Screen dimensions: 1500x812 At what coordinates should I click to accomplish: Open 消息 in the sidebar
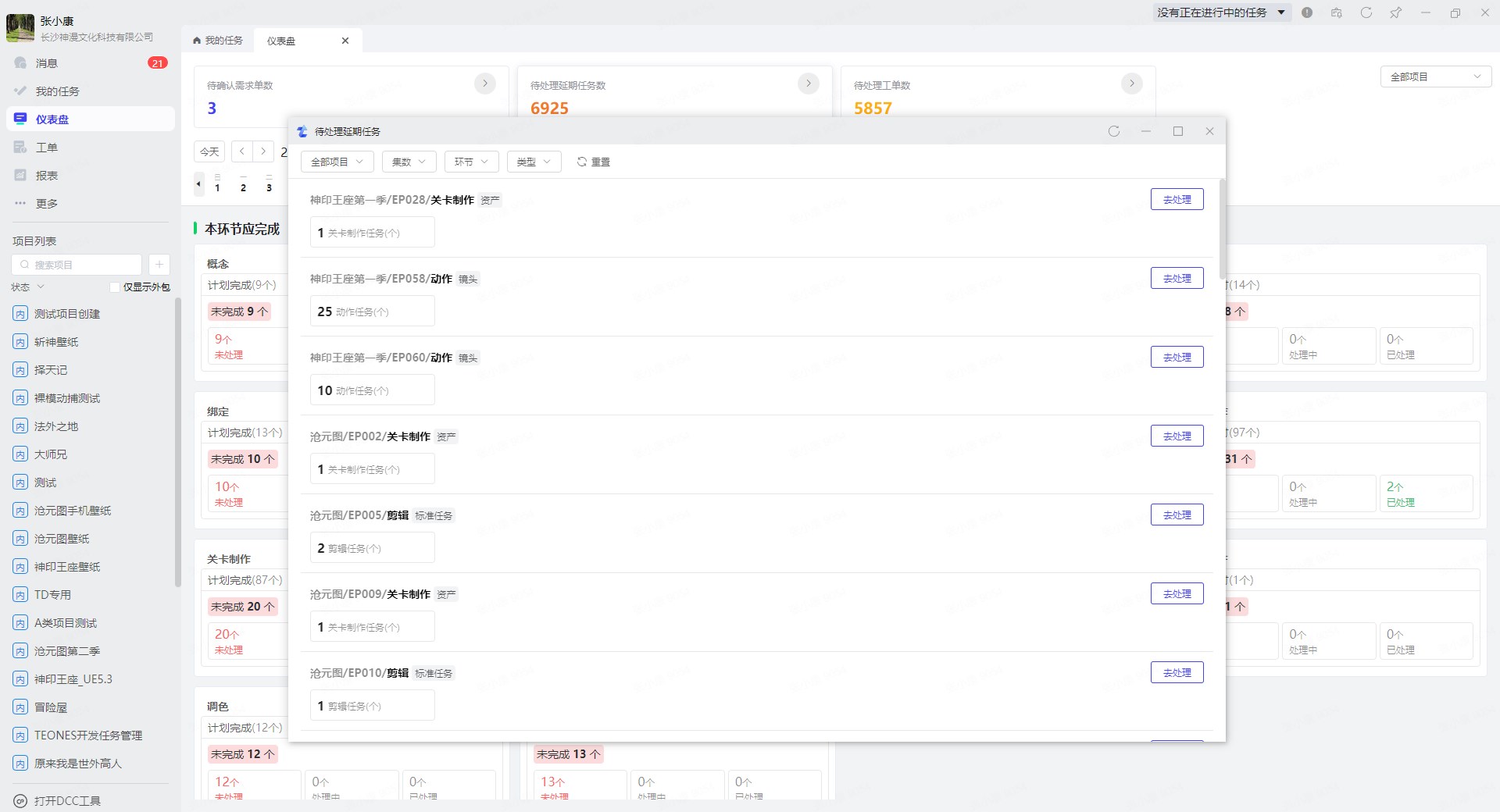(x=47, y=63)
